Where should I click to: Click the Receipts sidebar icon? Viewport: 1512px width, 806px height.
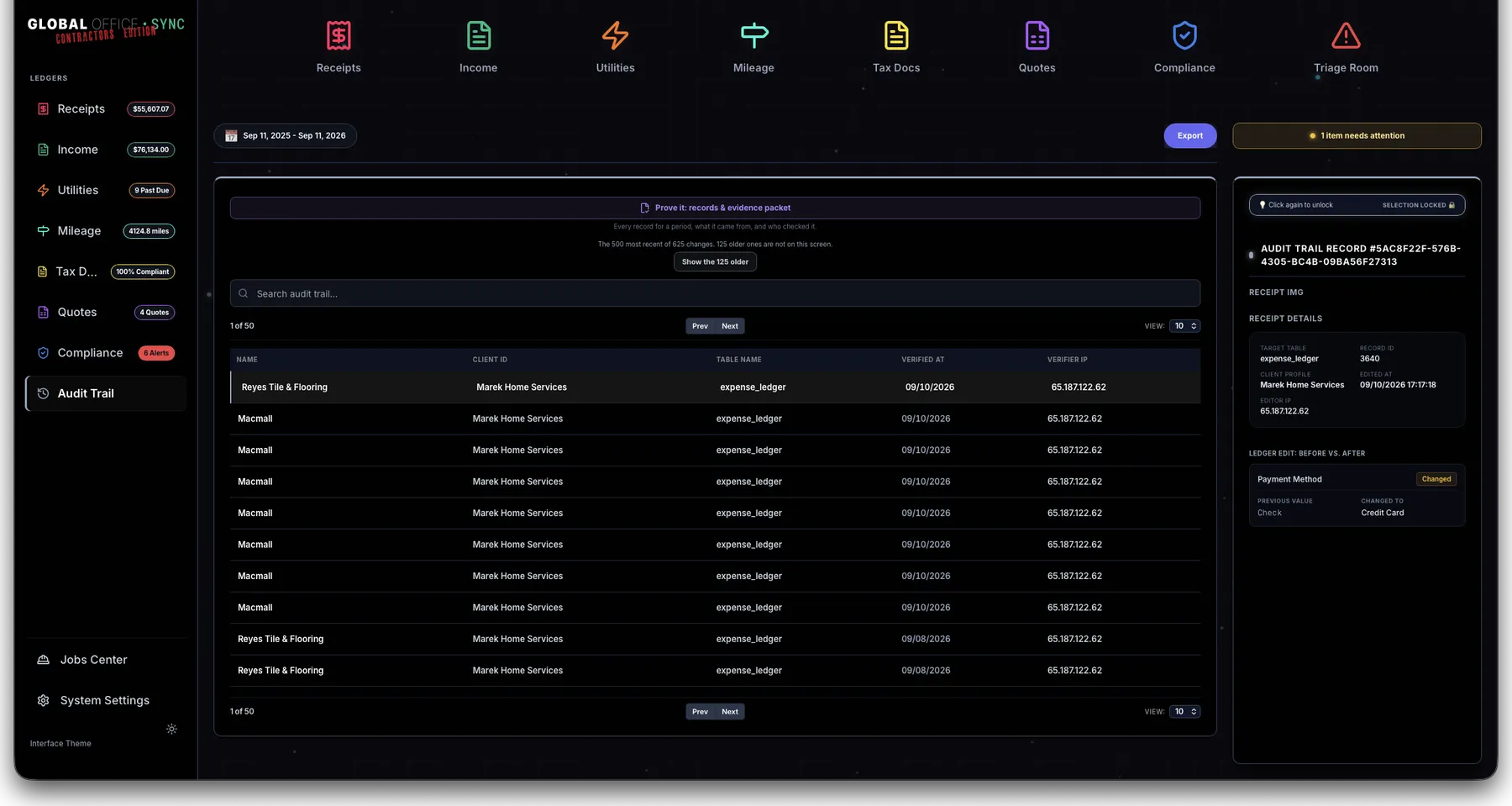tap(43, 109)
